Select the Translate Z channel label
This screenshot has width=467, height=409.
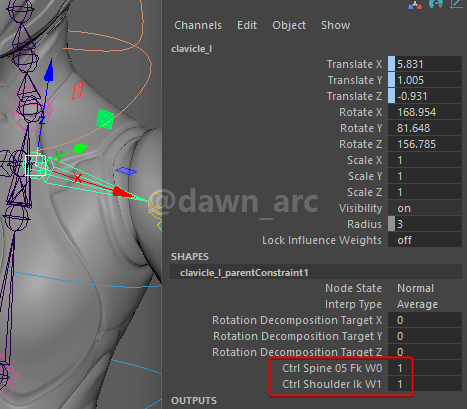pos(354,96)
